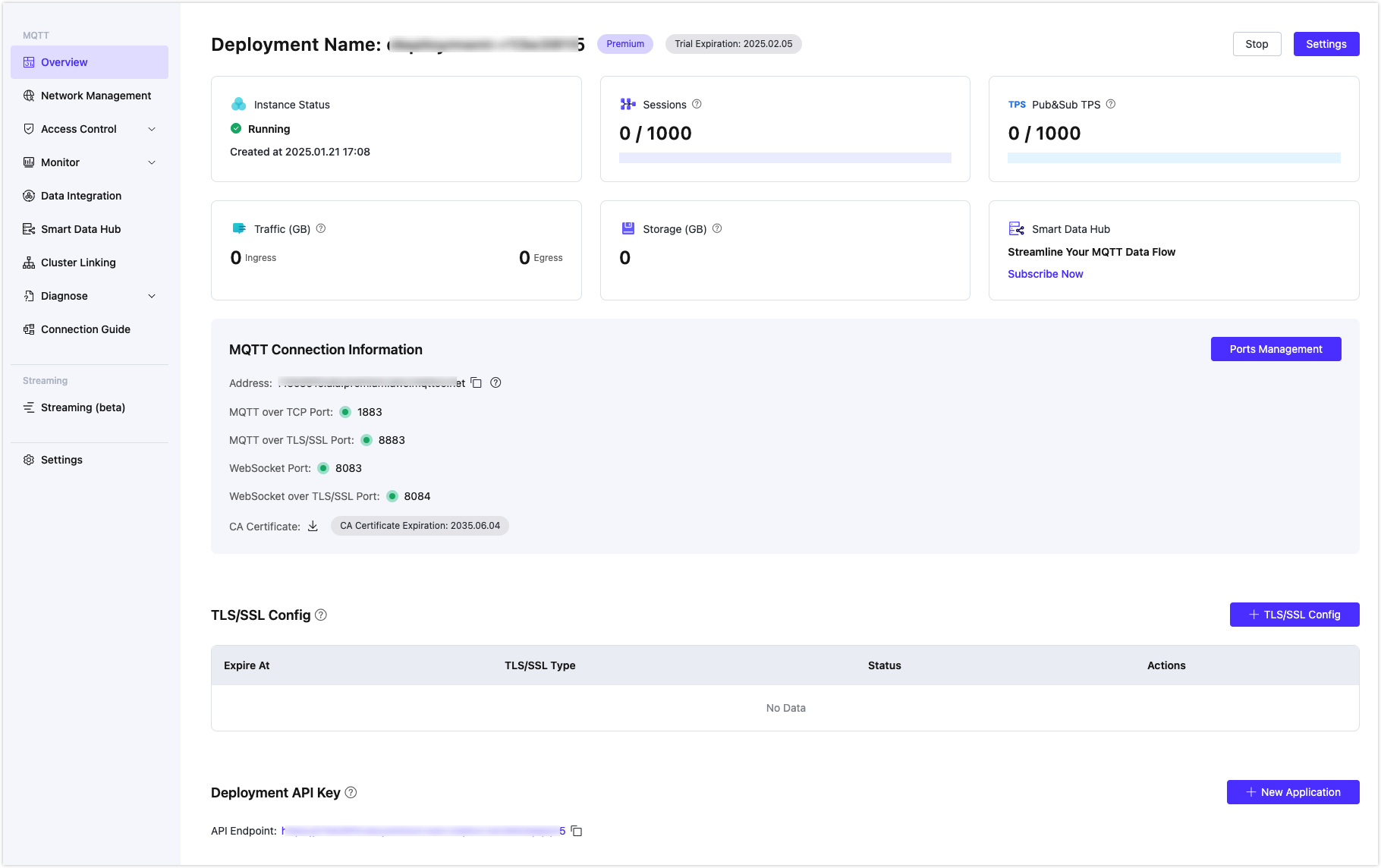1381x868 pixels.
Task: Show Deployment API Key help icon
Action: [x=351, y=792]
